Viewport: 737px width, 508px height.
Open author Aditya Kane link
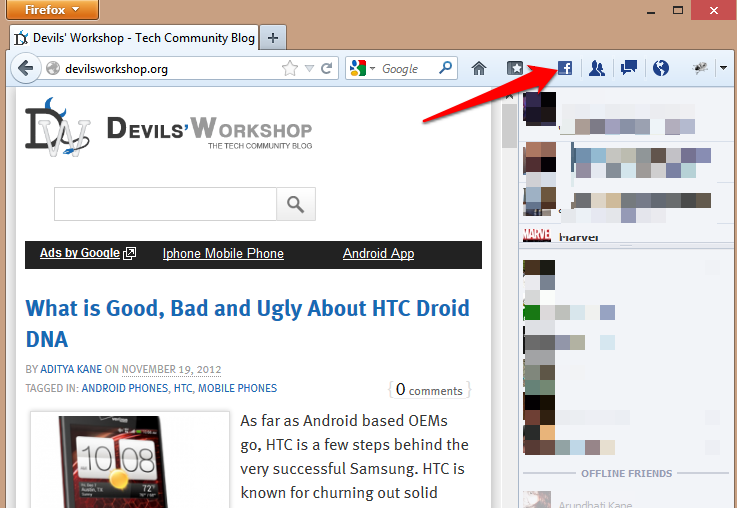coord(71,369)
